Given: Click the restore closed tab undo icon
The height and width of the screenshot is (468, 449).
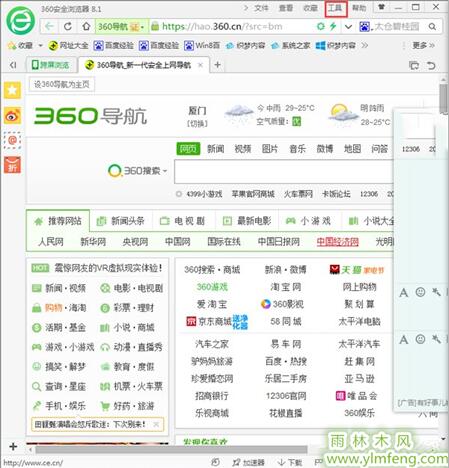Looking at the screenshot, I should tap(431, 65).
